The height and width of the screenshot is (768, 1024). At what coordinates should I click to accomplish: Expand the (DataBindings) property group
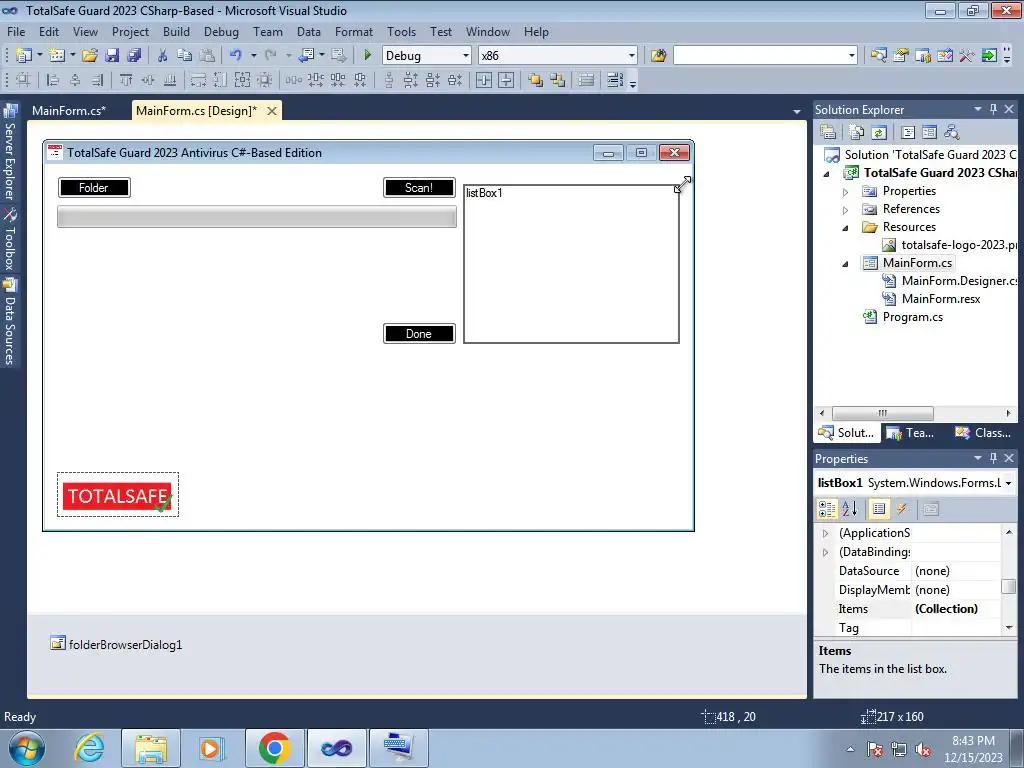825,552
